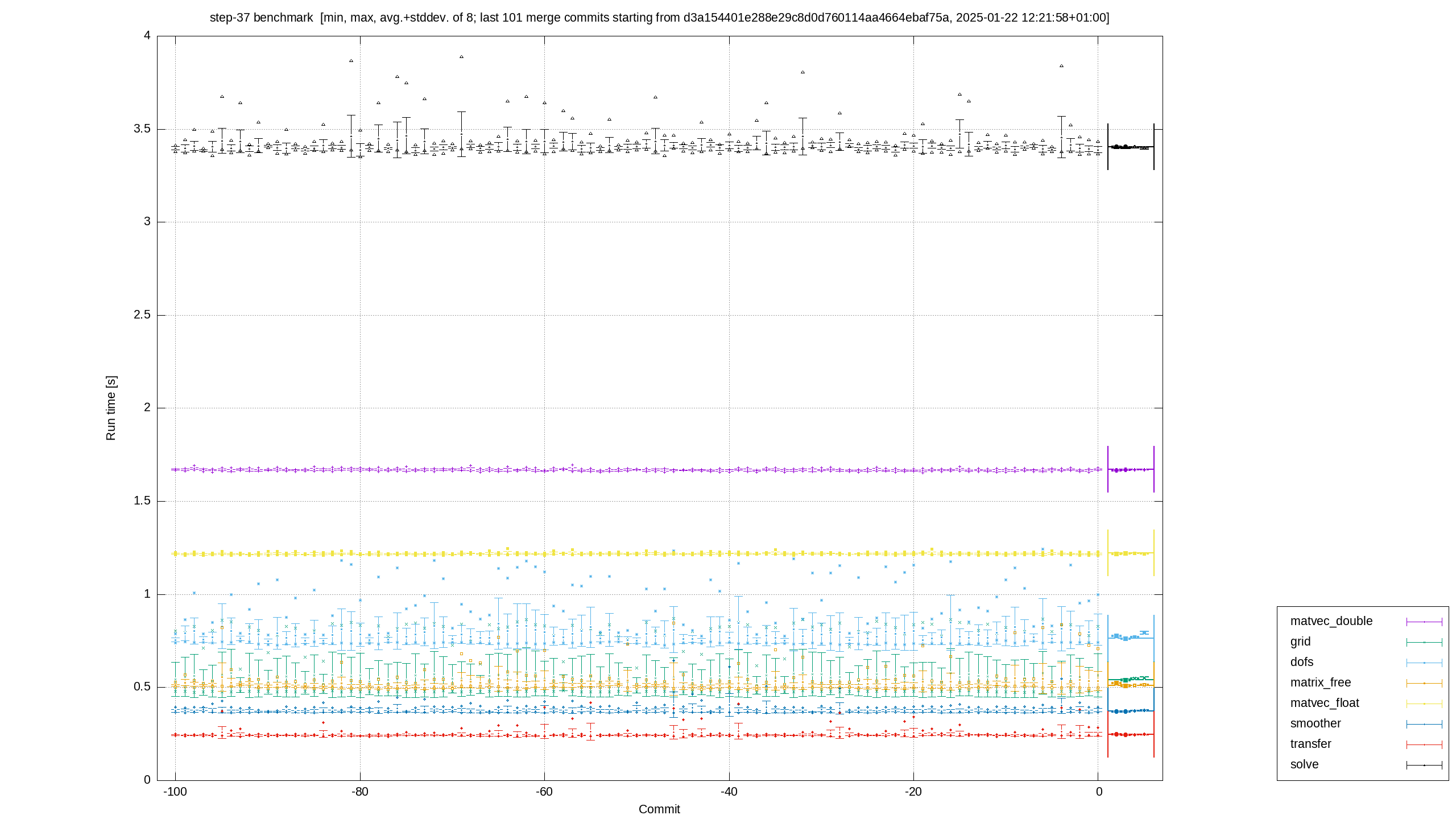Click the purple matvec_double line sample
Screen dimensions: 1456x819
[x=1424, y=622]
